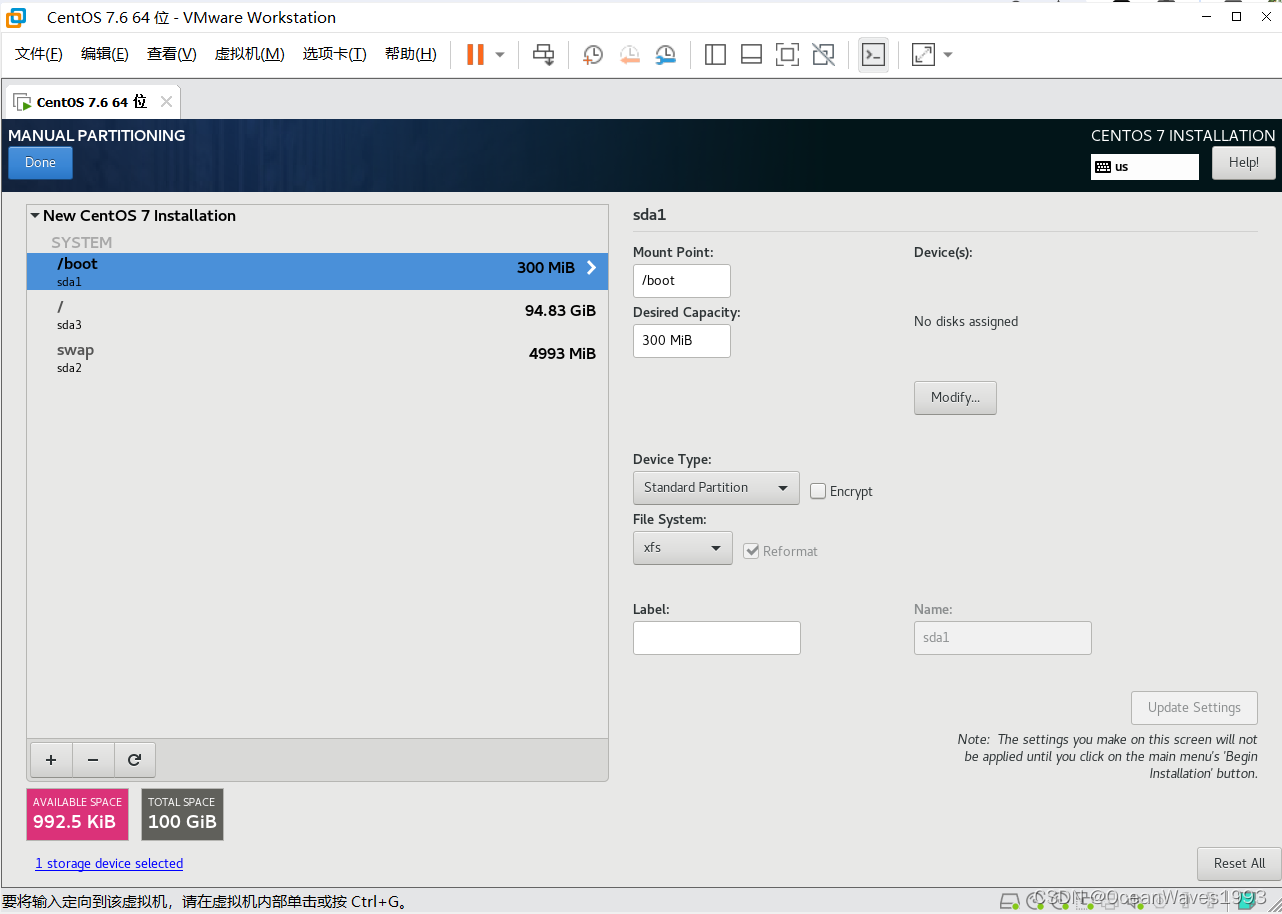Click the us keyboard layout indicator
1282x914 pixels.
pos(1145,167)
